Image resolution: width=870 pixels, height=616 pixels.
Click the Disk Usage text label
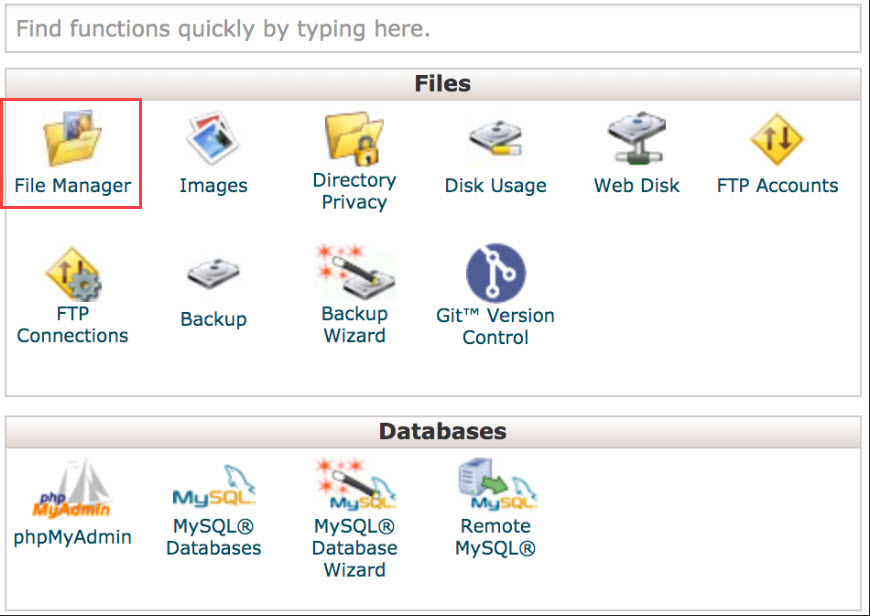(495, 185)
